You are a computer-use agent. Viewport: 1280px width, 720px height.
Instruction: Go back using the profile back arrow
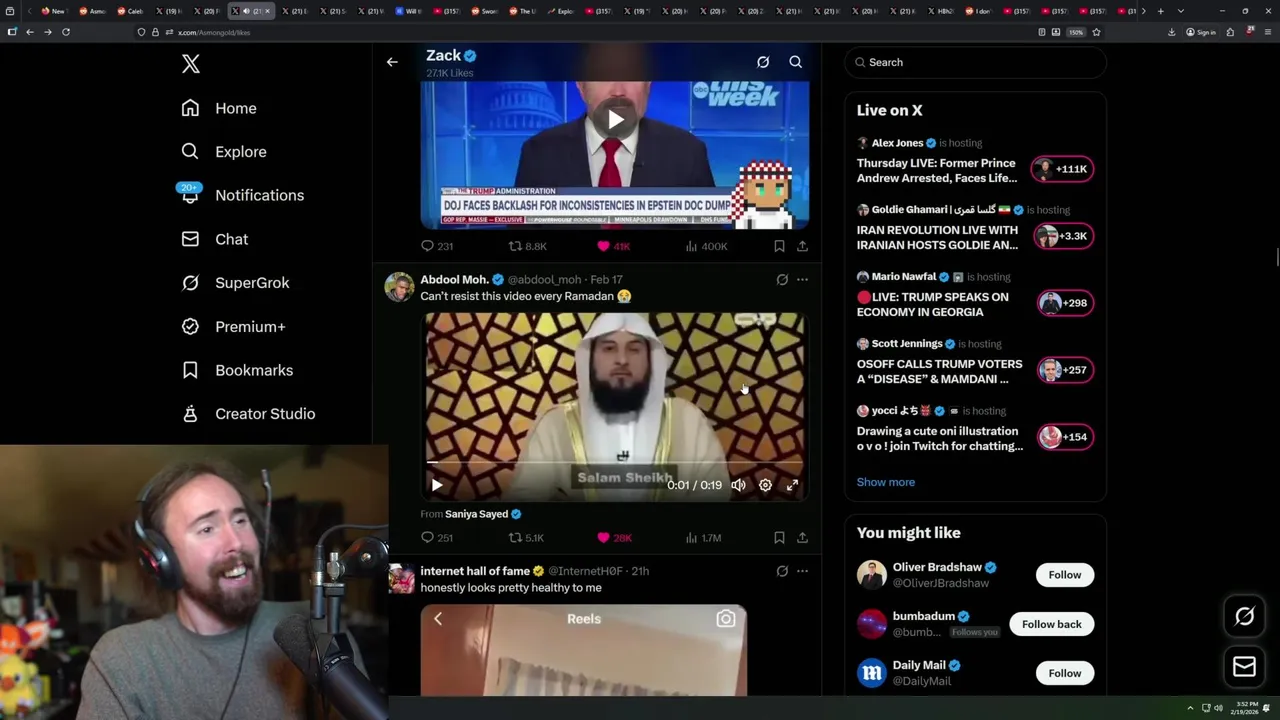click(x=392, y=62)
